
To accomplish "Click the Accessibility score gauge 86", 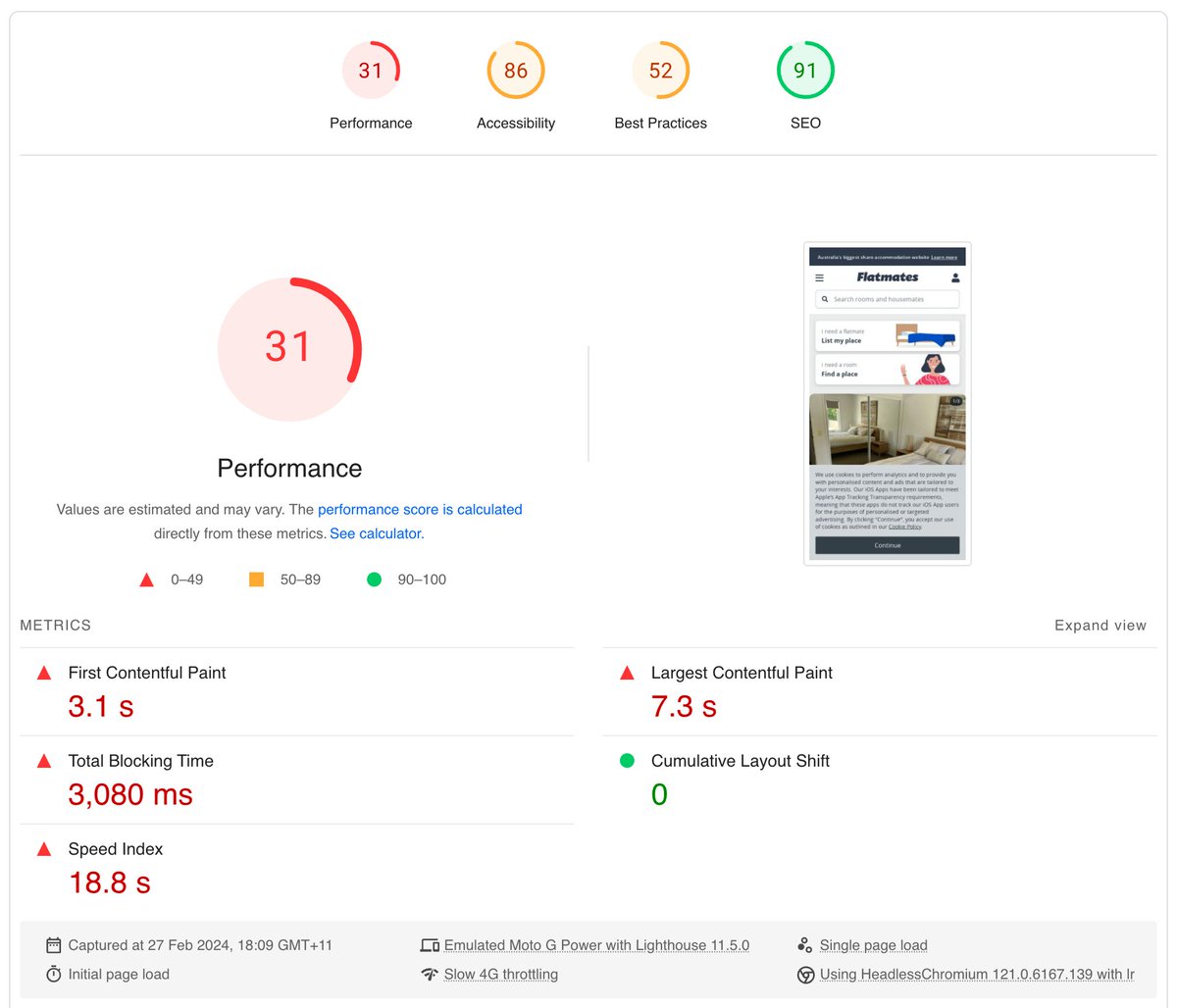I will [x=516, y=71].
